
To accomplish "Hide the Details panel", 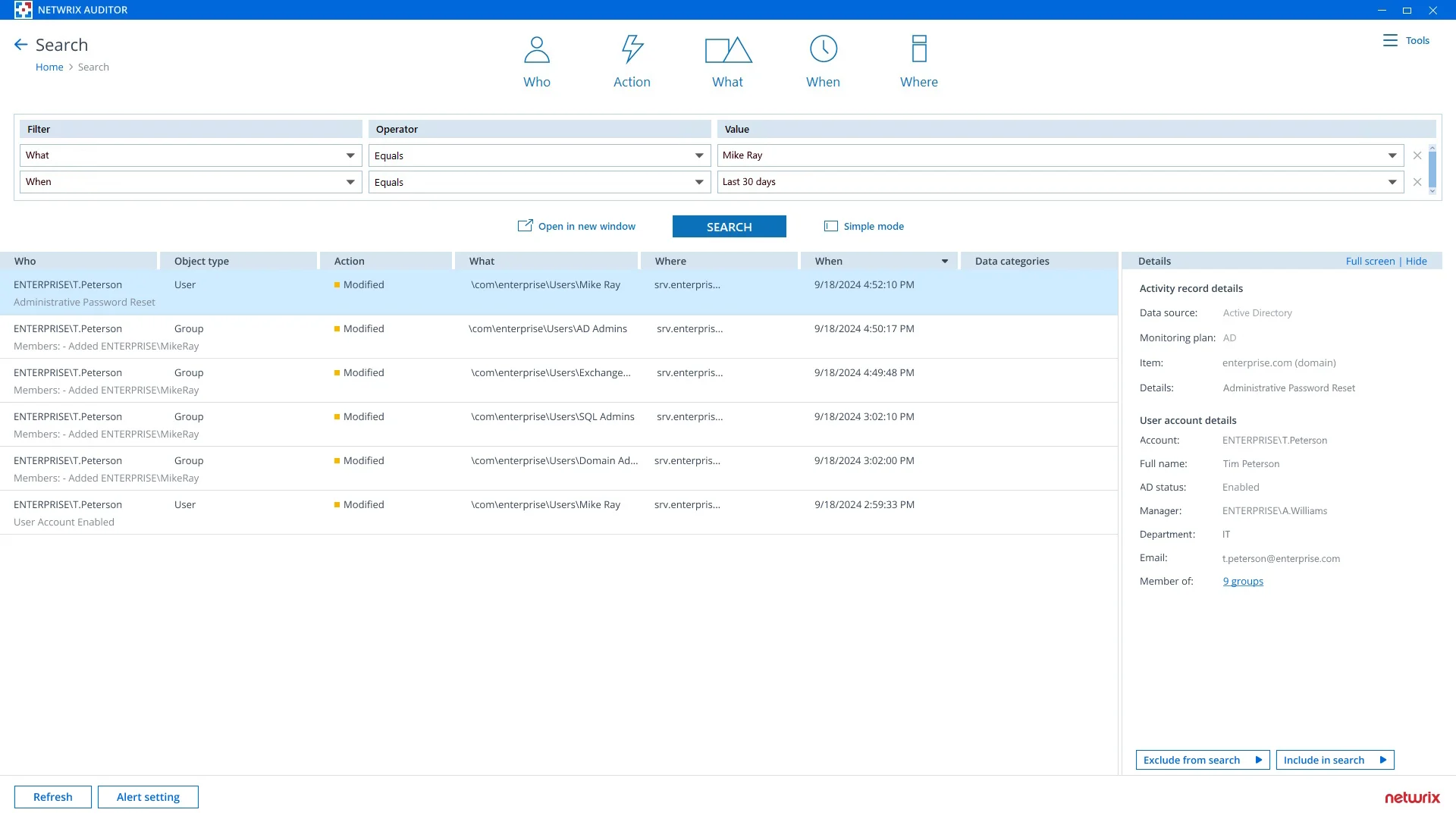I will click(x=1417, y=261).
